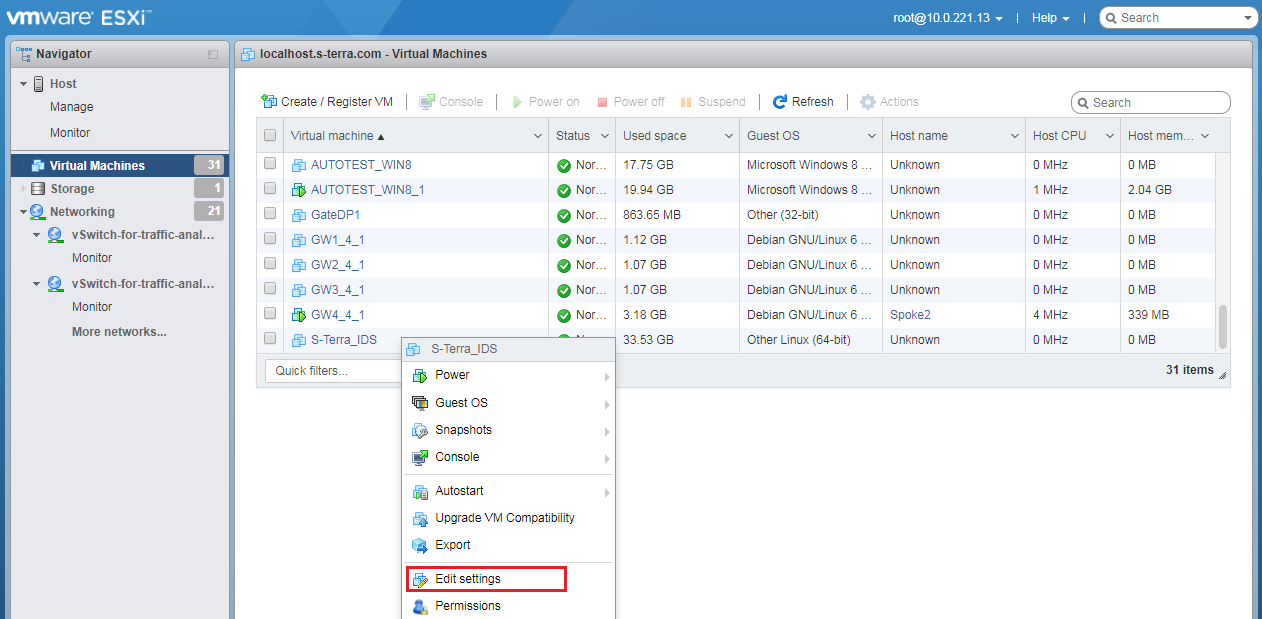1262x619 pixels.
Task: Choose Edit settings from context menu
Action: [x=486, y=579]
